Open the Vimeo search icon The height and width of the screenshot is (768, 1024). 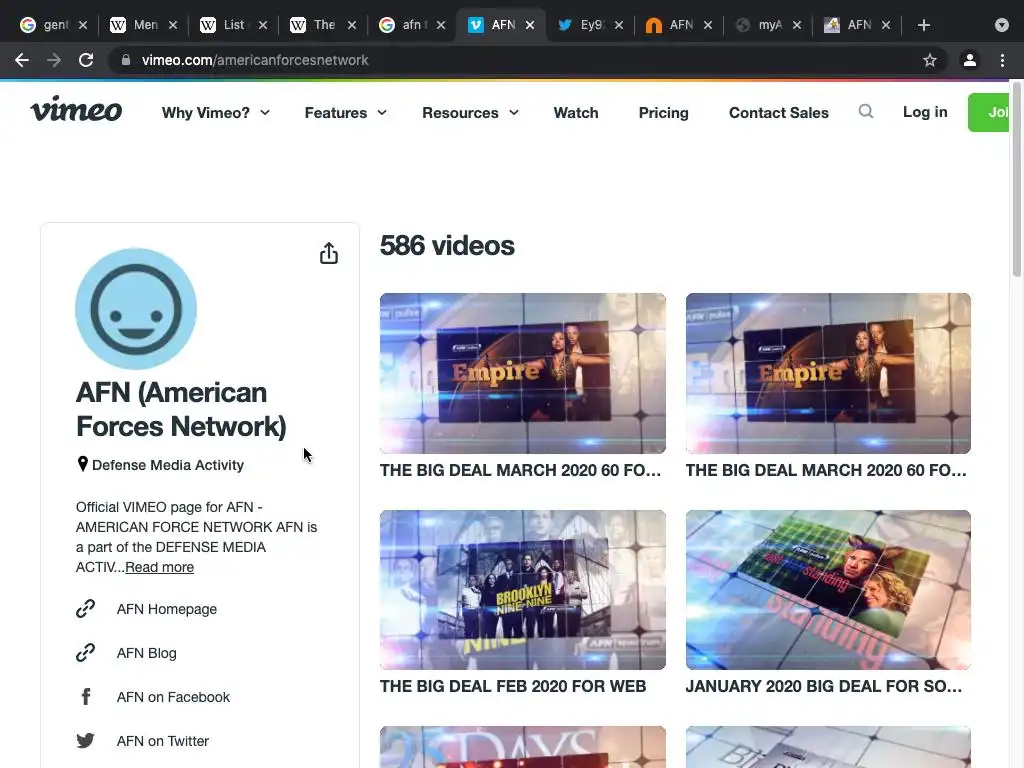tap(865, 112)
